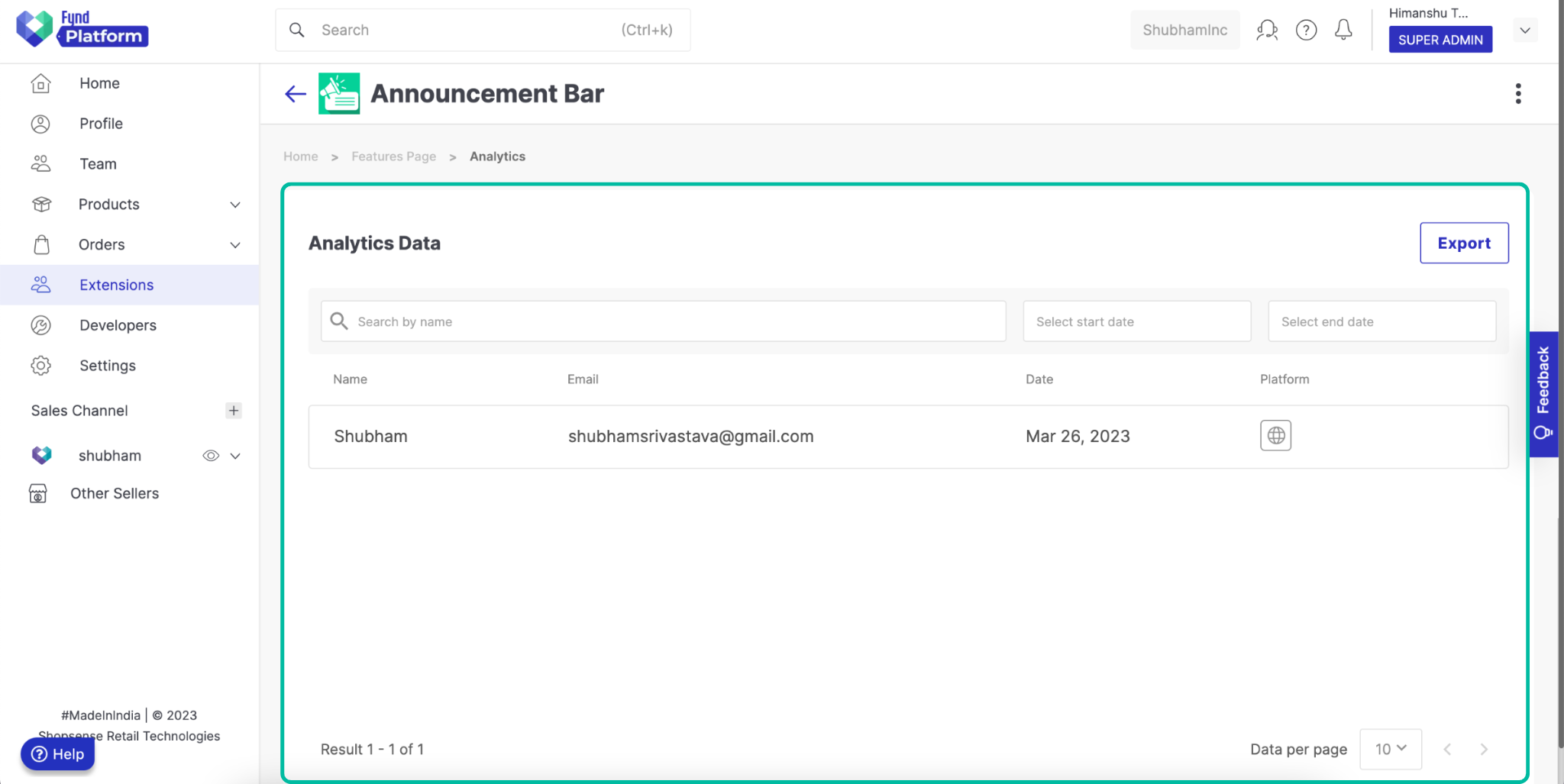Toggle visibility of the shubham sales channel
1564x784 pixels.
211,455
